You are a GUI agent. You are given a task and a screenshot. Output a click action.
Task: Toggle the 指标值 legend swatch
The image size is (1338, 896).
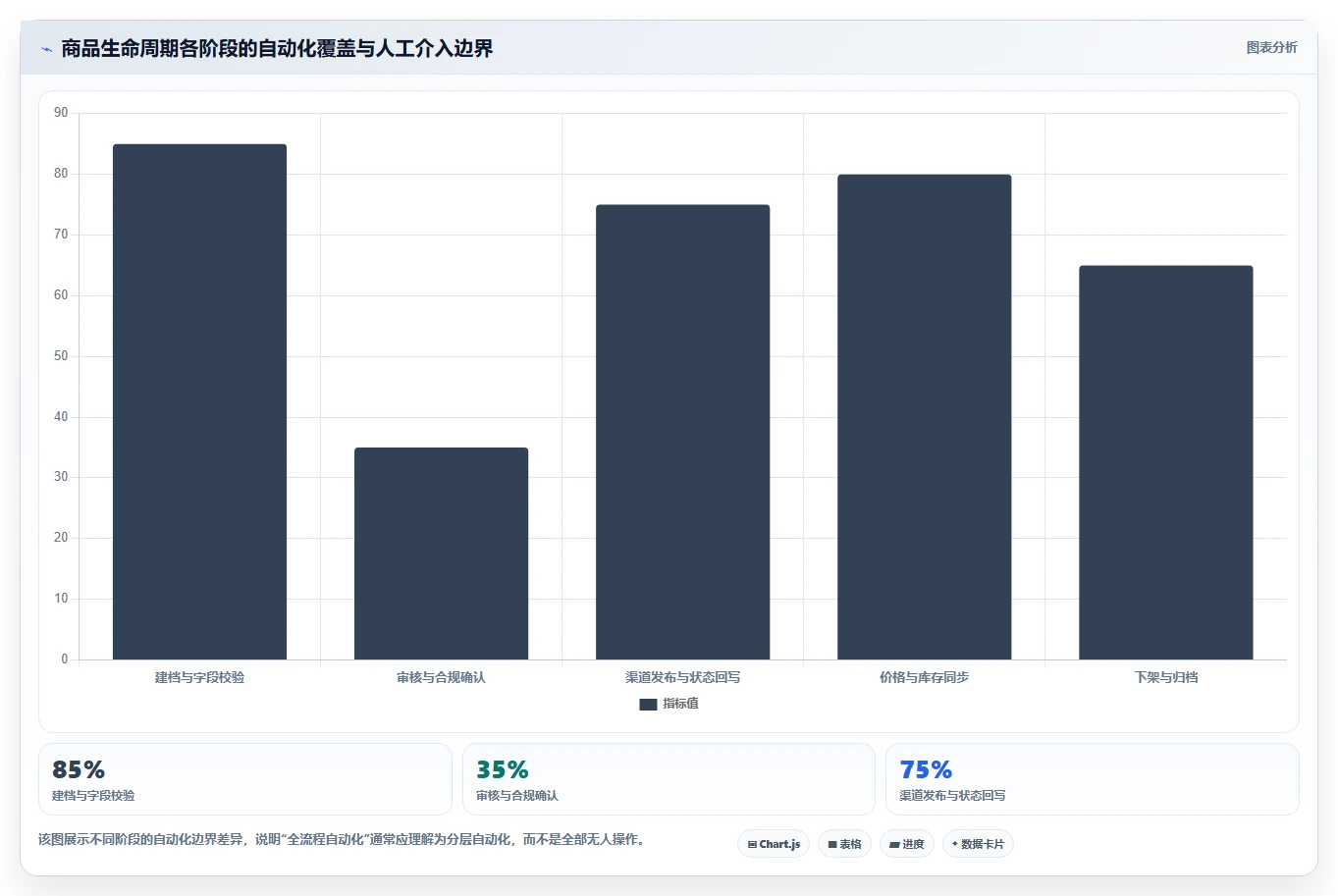648,704
